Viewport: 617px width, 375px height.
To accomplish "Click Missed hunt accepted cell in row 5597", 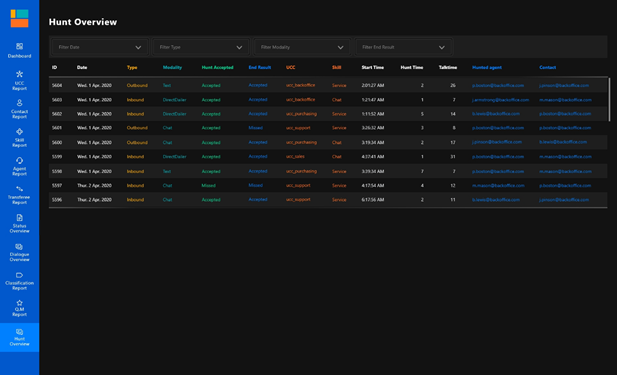I will [x=209, y=185].
